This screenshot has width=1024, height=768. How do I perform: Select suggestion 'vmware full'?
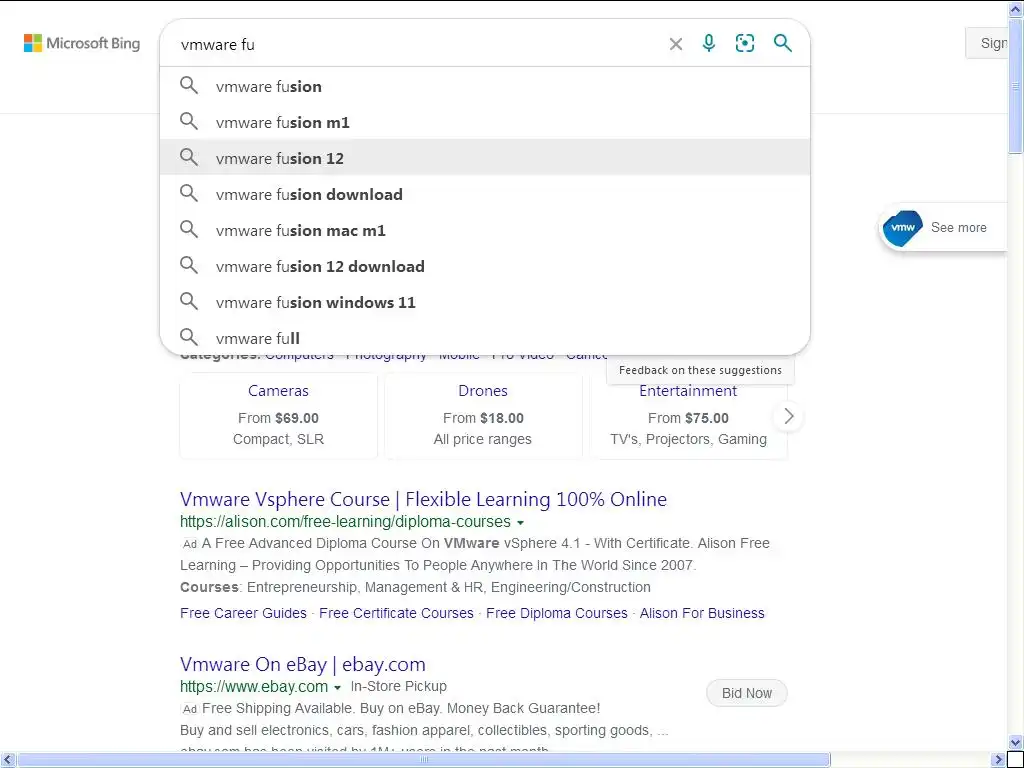pos(485,338)
